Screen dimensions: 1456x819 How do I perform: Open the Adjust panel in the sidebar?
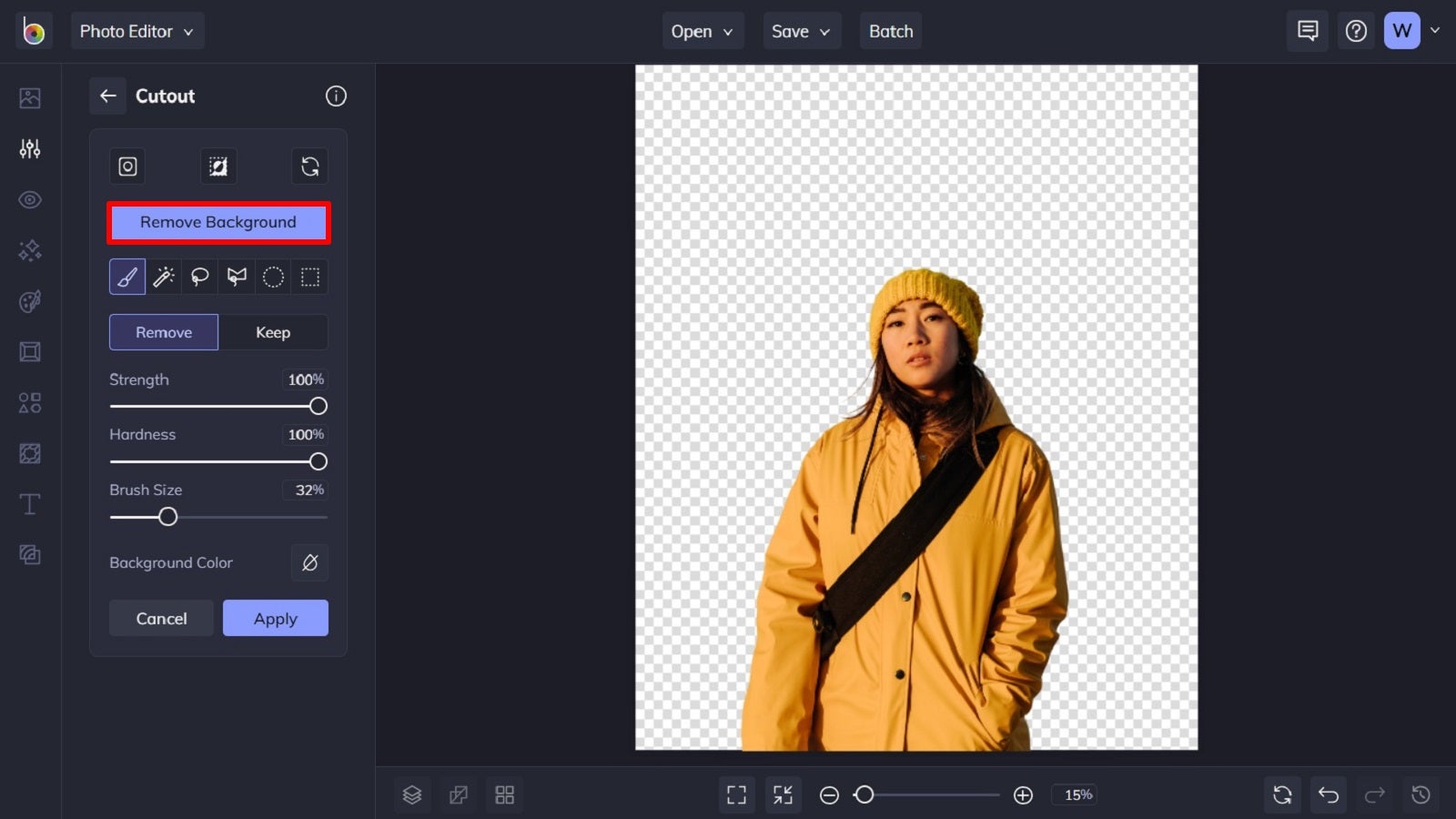[x=30, y=148]
